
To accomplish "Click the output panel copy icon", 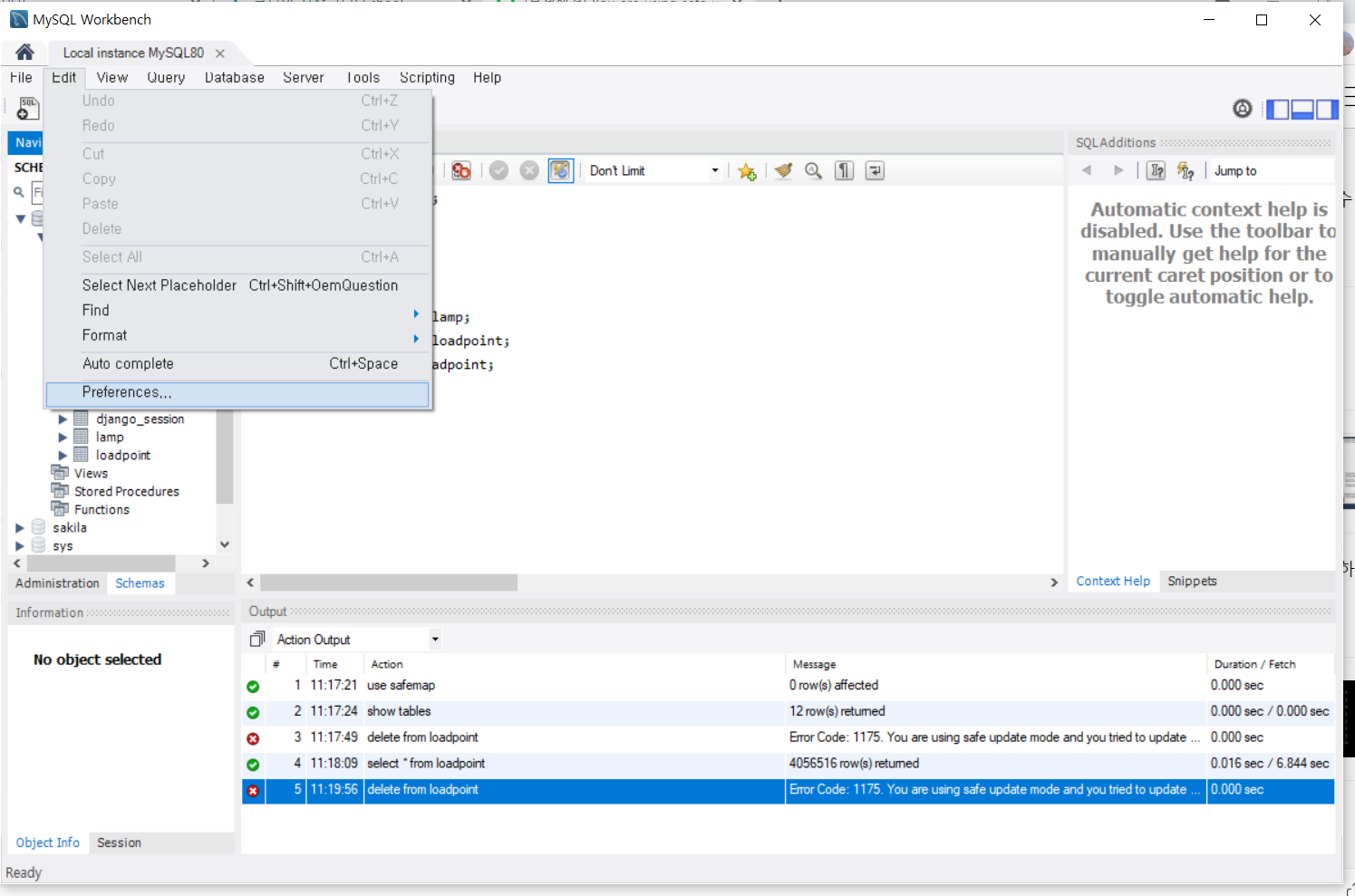I will [257, 640].
